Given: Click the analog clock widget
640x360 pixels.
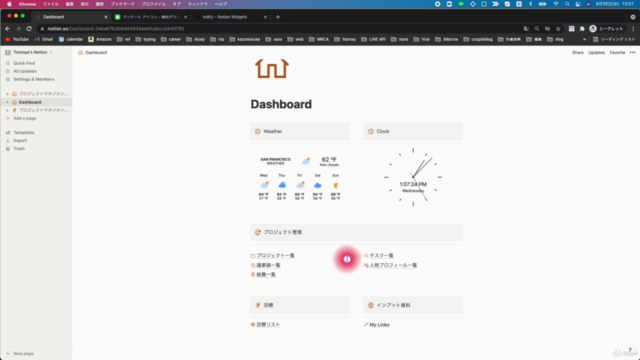Looking at the screenshot, I should tap(413, 177).
